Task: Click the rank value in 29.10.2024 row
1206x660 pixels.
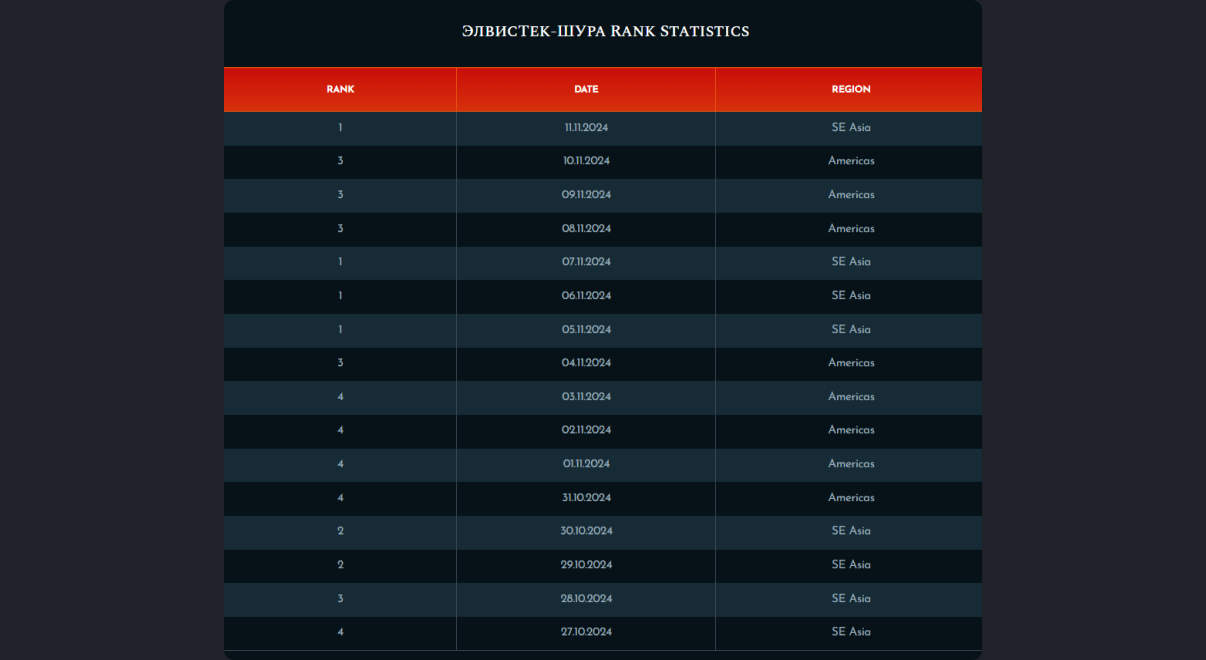Action: tap(340, 565)
